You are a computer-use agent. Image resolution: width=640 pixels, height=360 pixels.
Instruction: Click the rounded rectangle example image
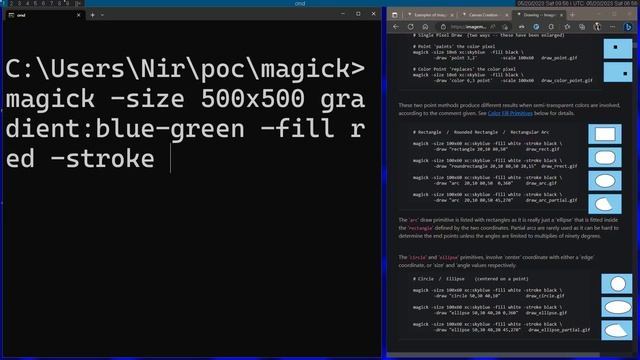coord(605,158)
